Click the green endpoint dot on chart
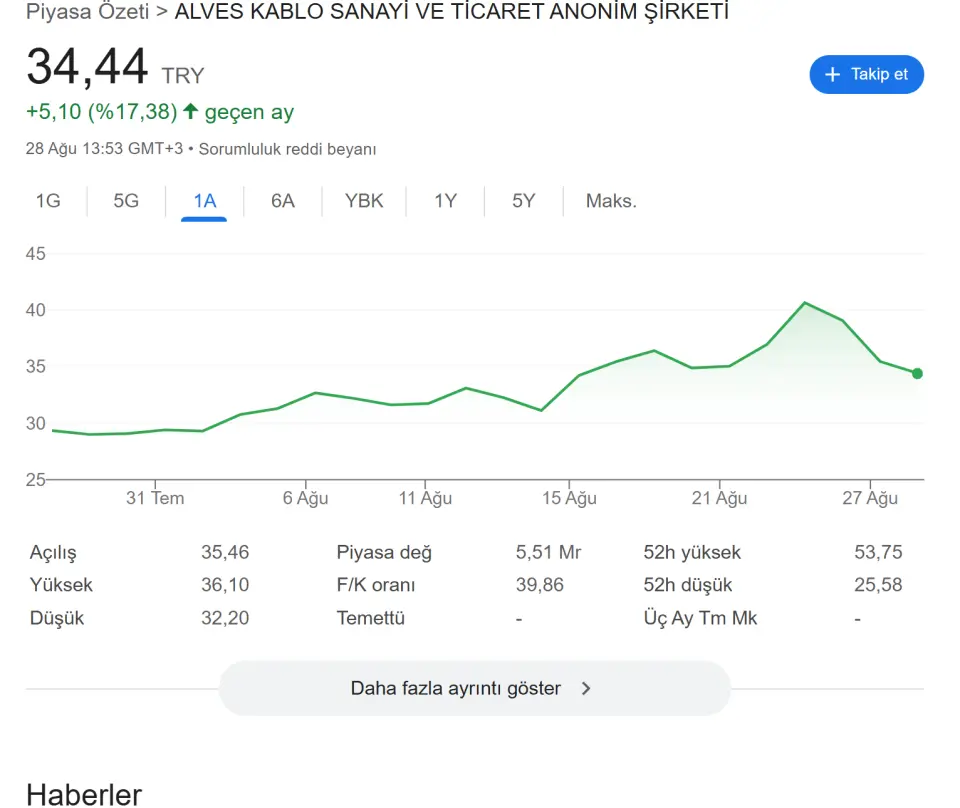The height and width of the screenshot is (808, 960). tap(917, 373)
